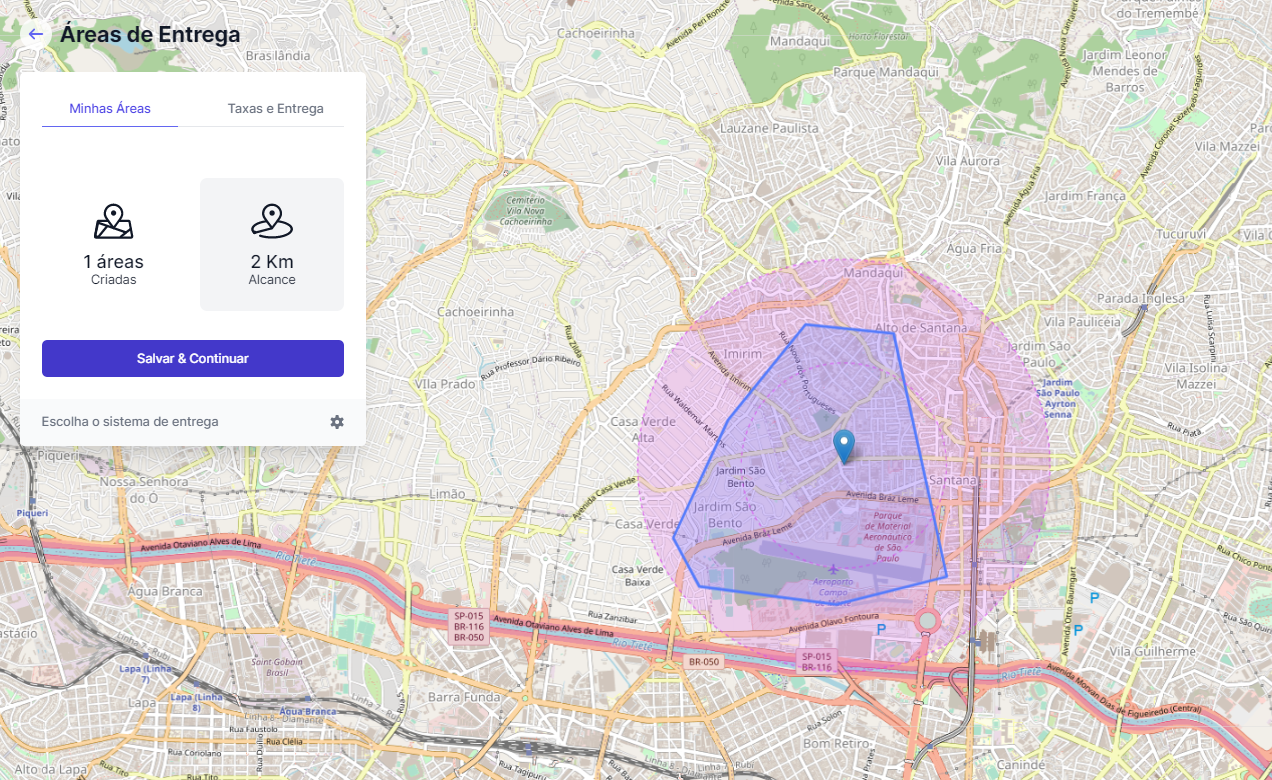The image size is (1272, 780).
Task: Open delivery system settings gear
Action: [x=337, y=422]
